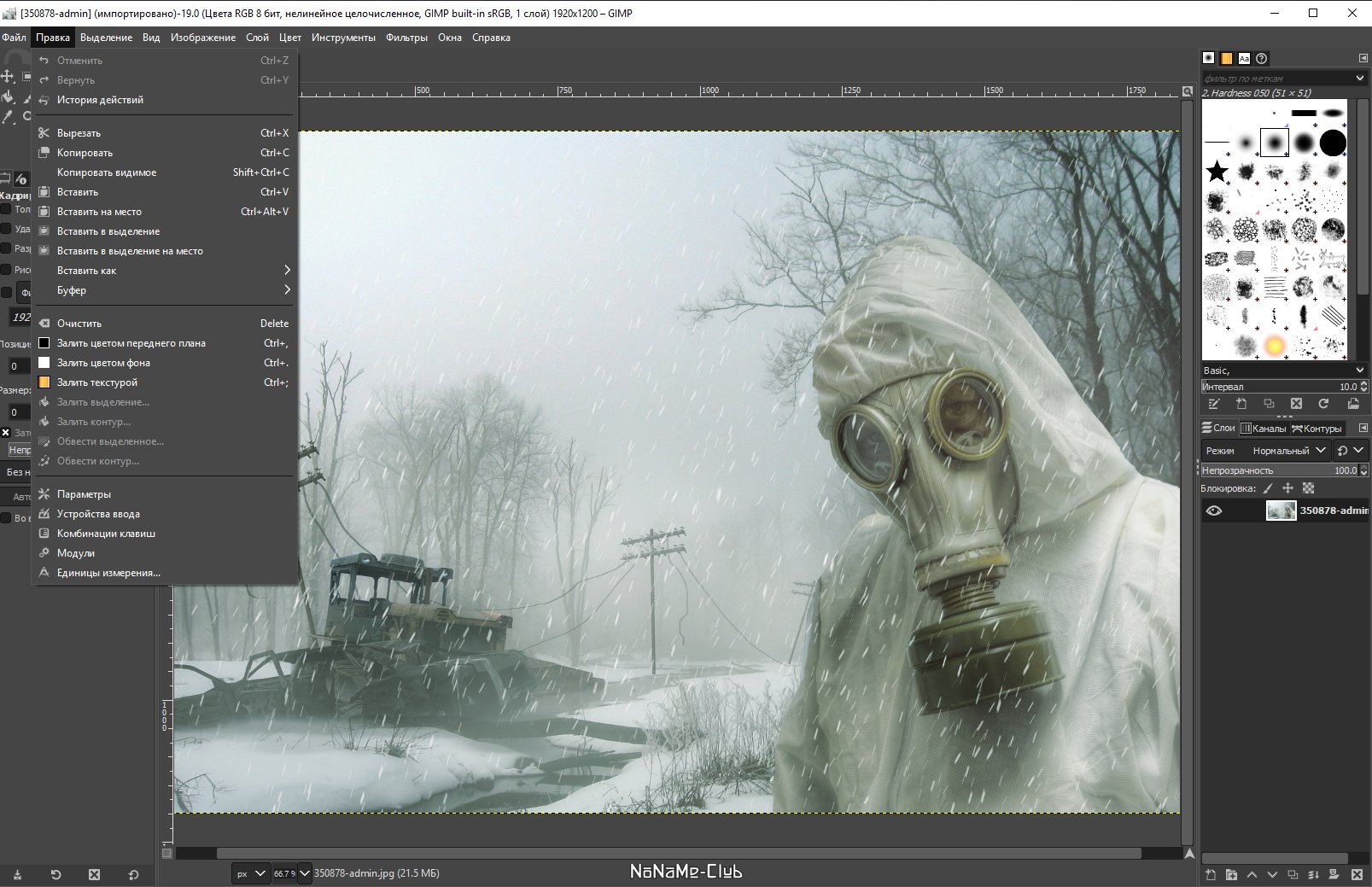Click the zoom magnifier icon at the ruler corner
Screen dimensions: 1372x887
click(1187, 91)
